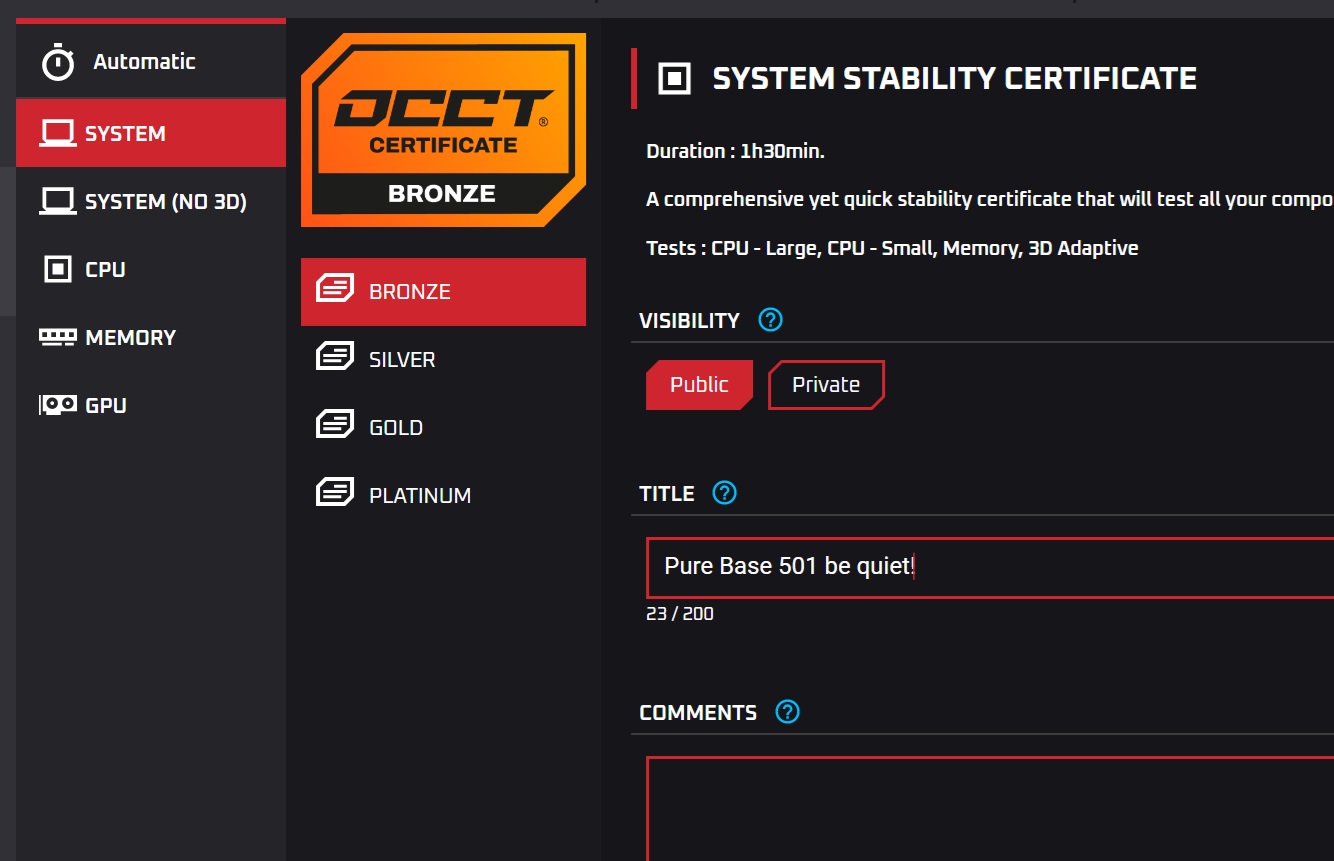
Task: Click inside the Comments text area
Action: point(990,810)
